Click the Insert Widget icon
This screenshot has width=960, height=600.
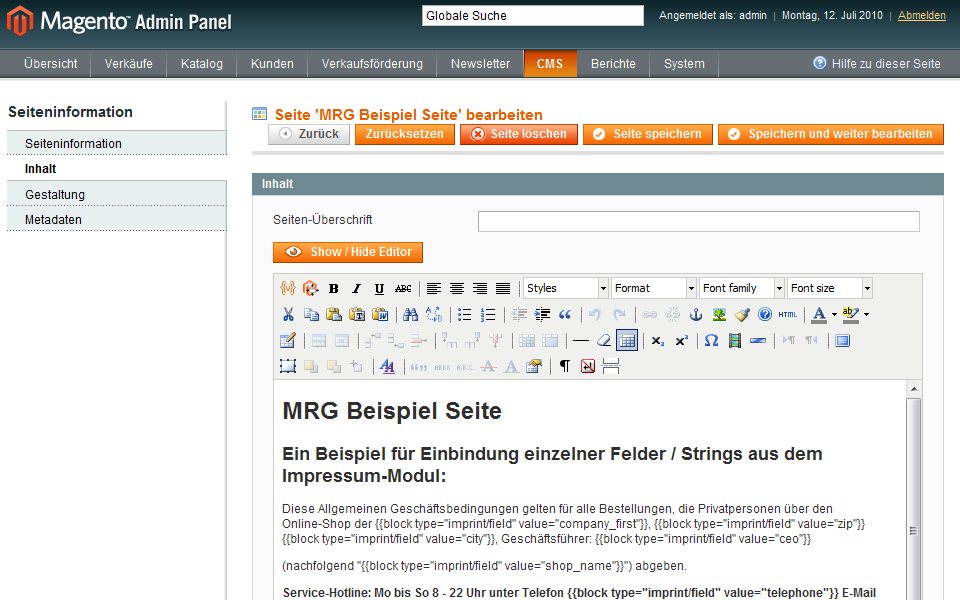(x=310, y=288)
